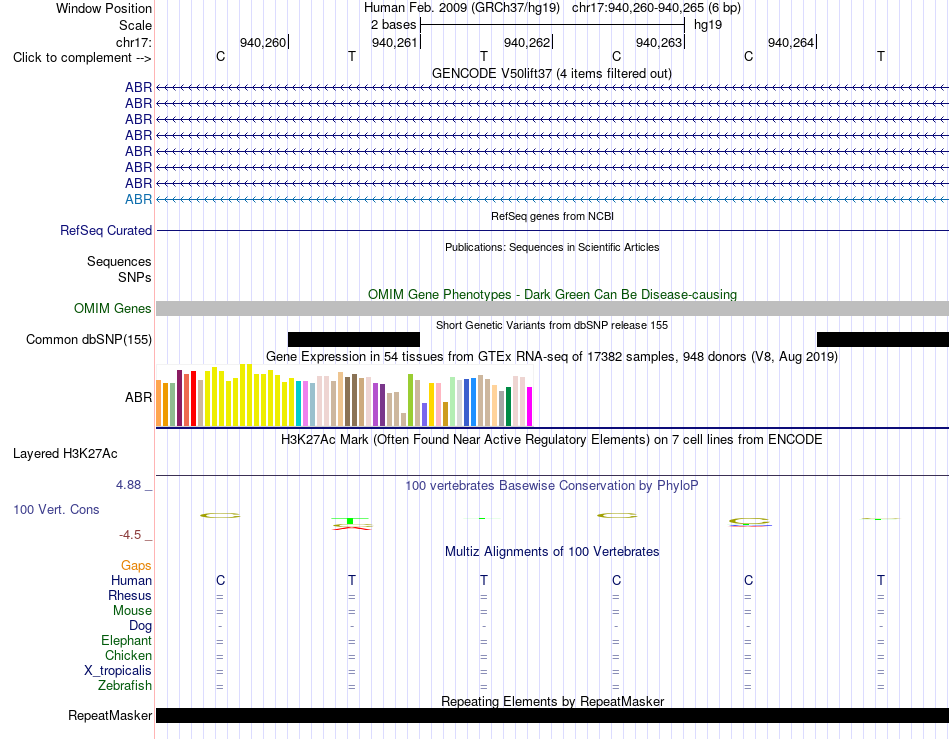Click the 'chr17:' ruler label
This screenshot has width=950, height=739.
[x=133, y=42]
